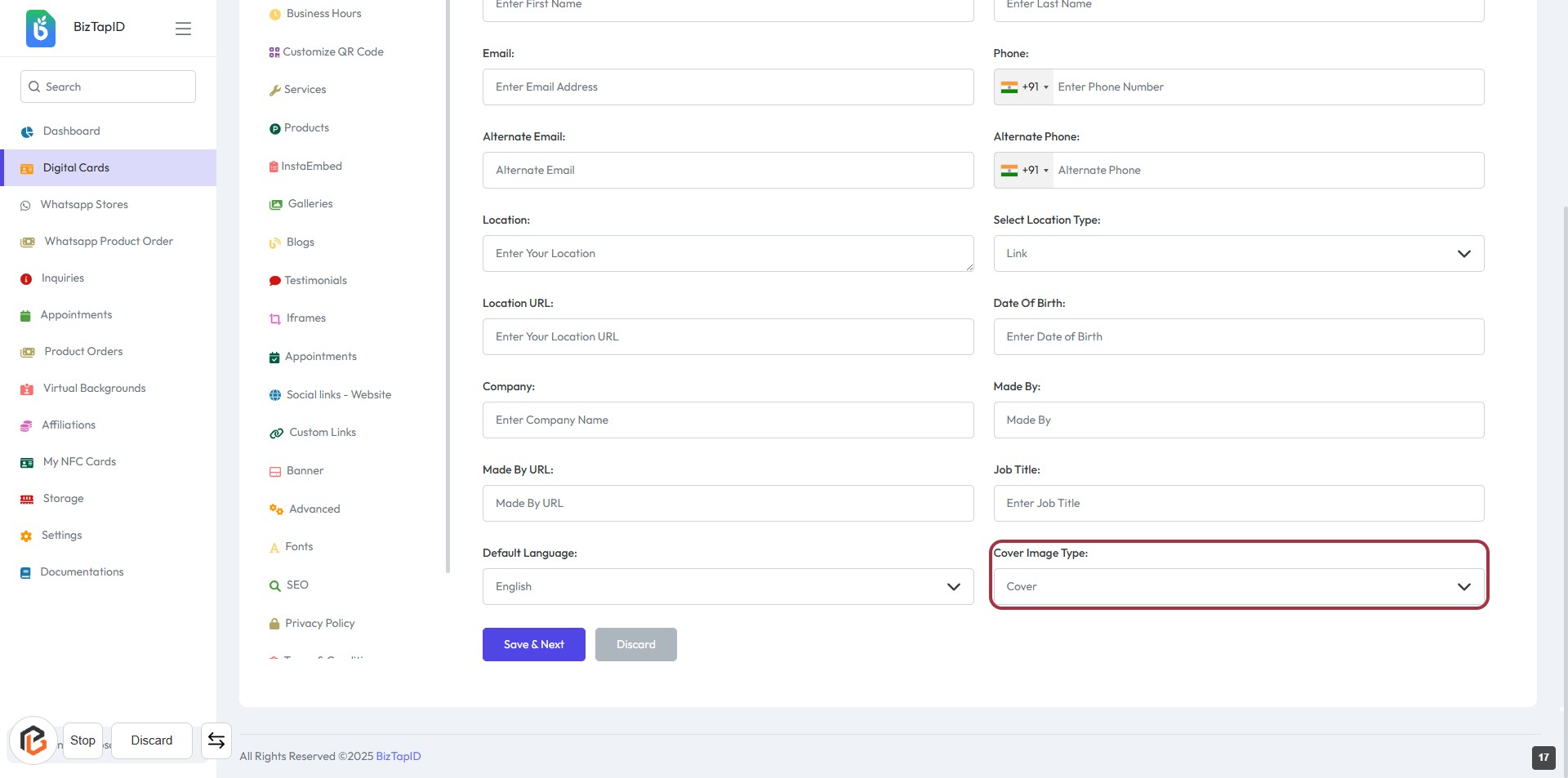Screen dimensions: 1568x778
Task: Click the Customize QR Code icon
Action: (274, 52)
